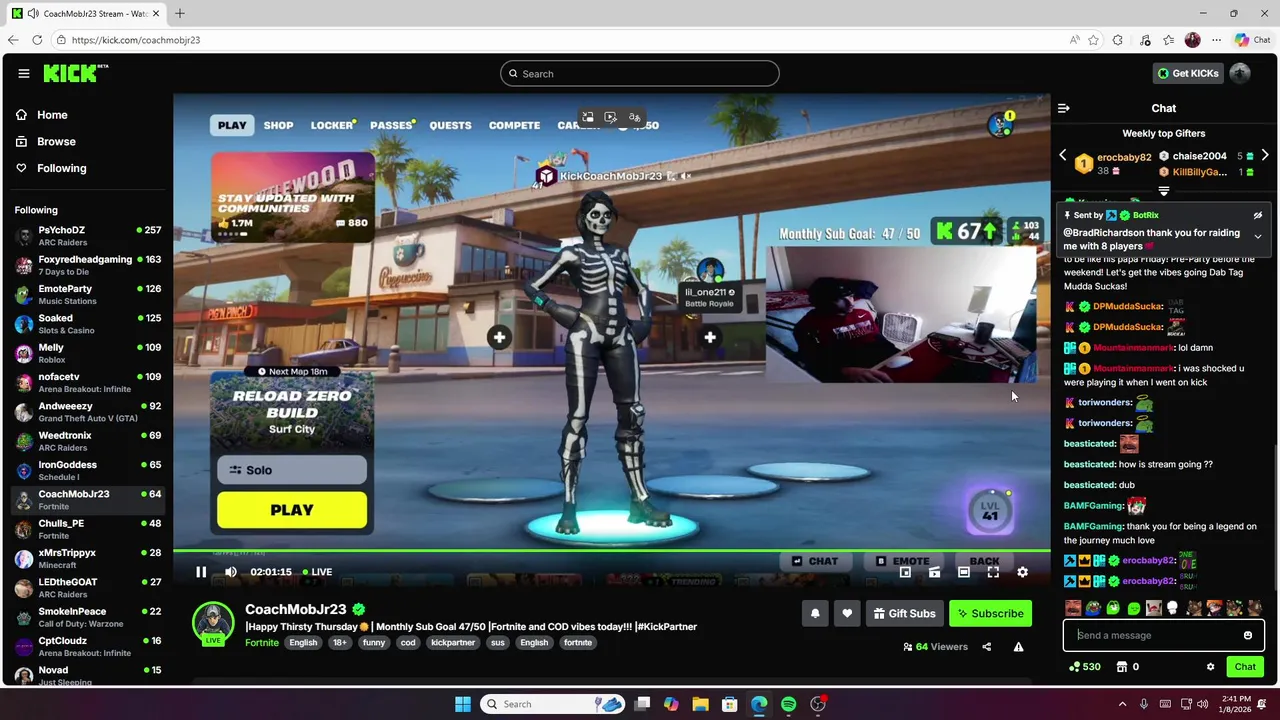Screen dimensions: 1280x720
Task: Click the taskbar Search box
Action: [554, 704]
